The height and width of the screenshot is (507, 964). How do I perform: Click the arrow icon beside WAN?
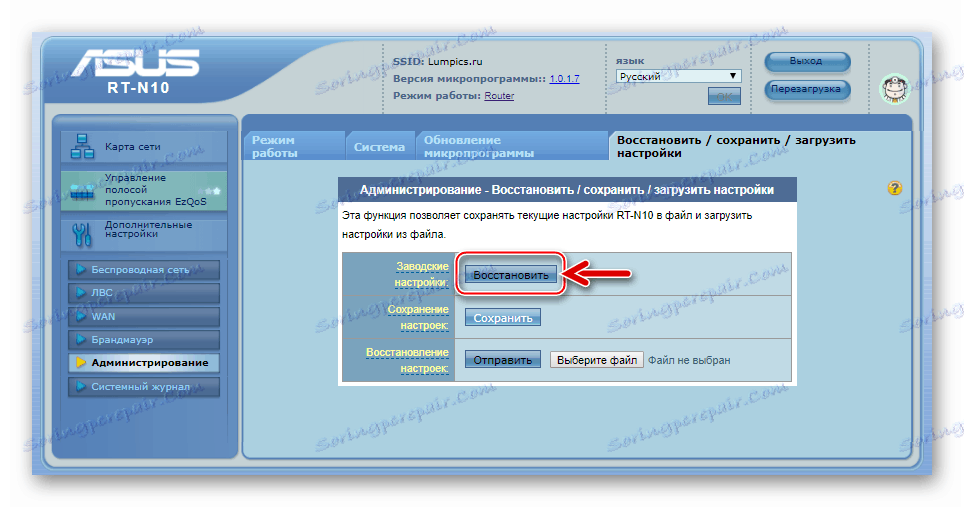click(x=81, y=316)
